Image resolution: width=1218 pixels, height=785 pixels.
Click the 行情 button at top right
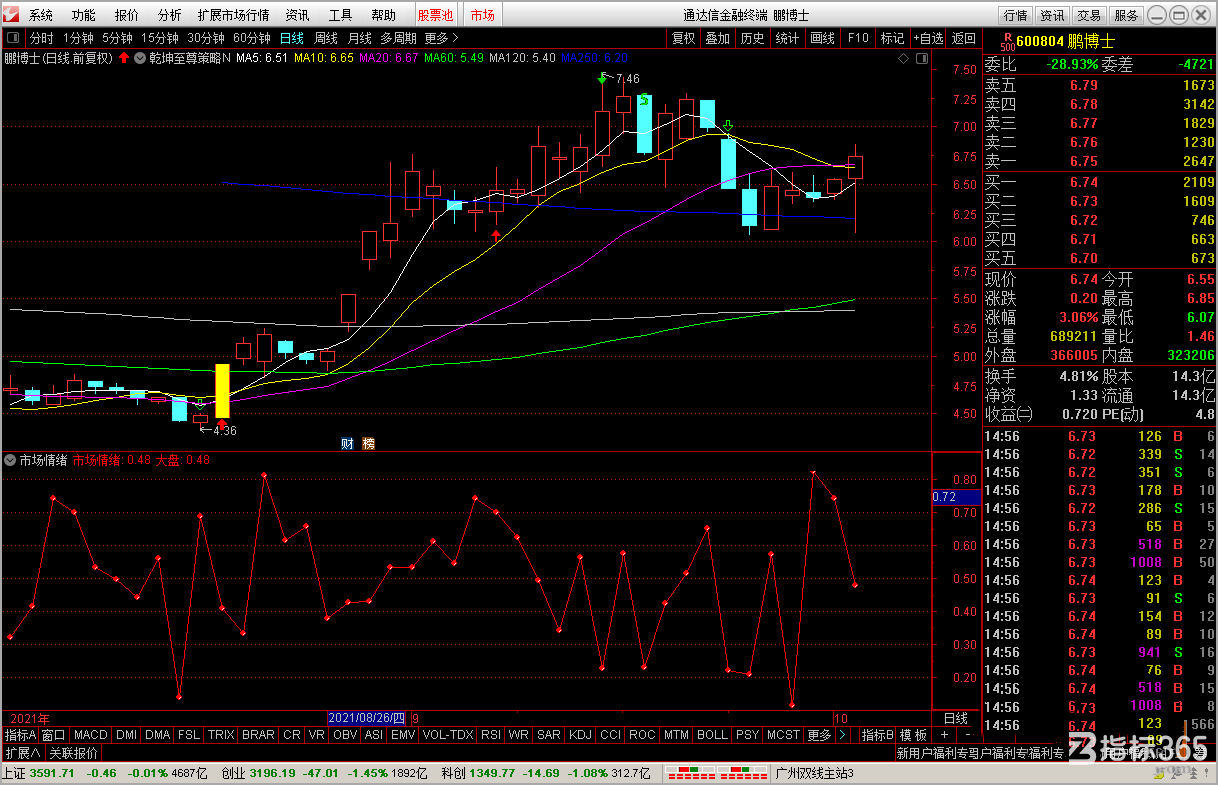click(x=1015, y=15)
